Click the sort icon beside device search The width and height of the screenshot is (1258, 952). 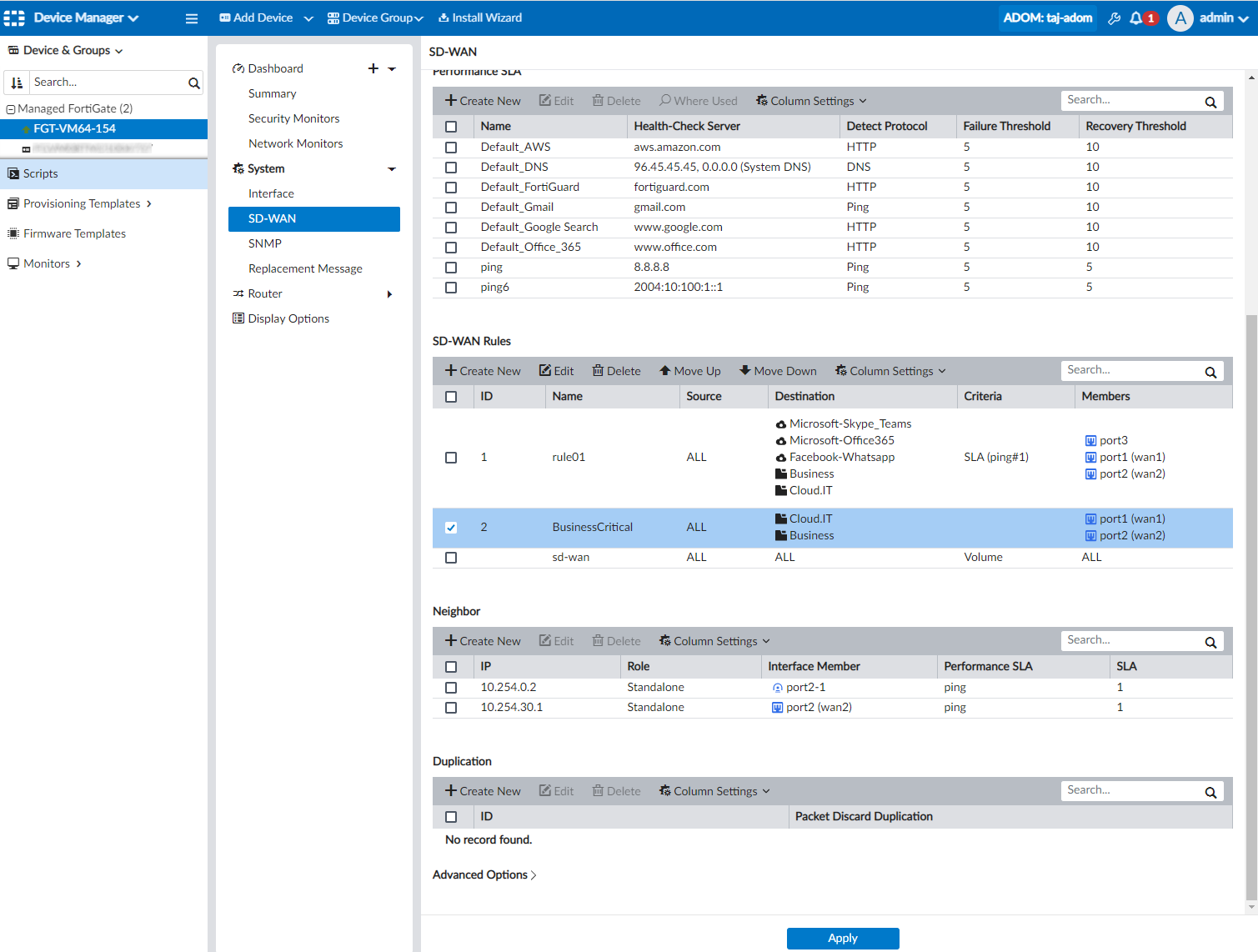pos(16,82)
